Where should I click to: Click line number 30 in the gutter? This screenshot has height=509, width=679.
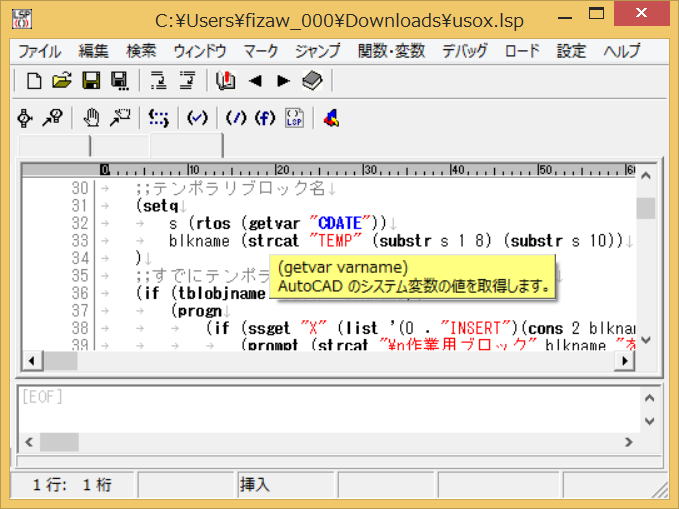[80, 188]
